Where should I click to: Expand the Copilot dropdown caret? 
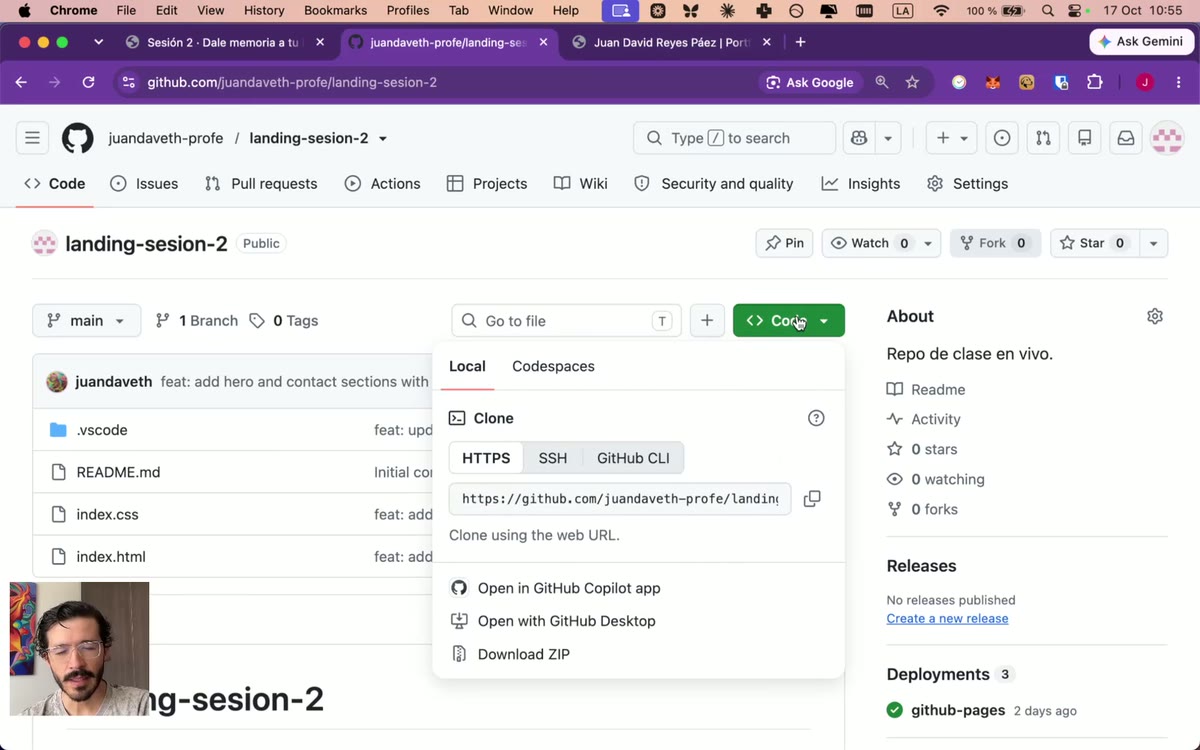click(888, 138)
